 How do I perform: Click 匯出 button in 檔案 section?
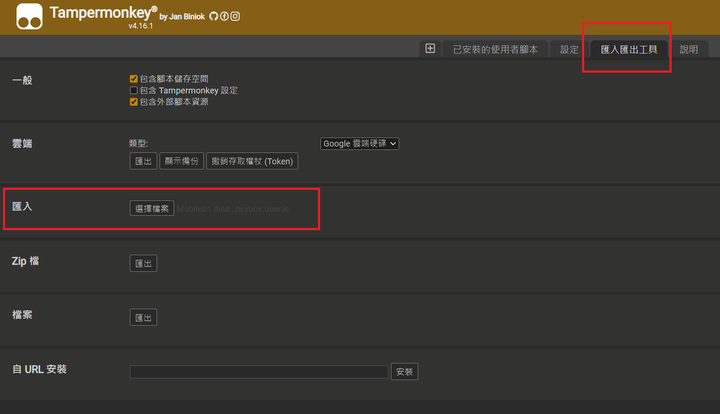coord(143,318)
